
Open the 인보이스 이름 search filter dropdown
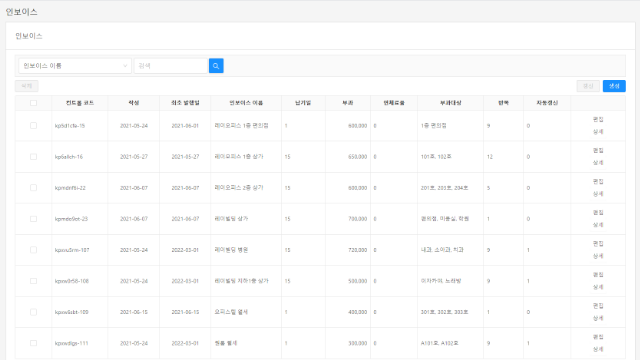75,66
